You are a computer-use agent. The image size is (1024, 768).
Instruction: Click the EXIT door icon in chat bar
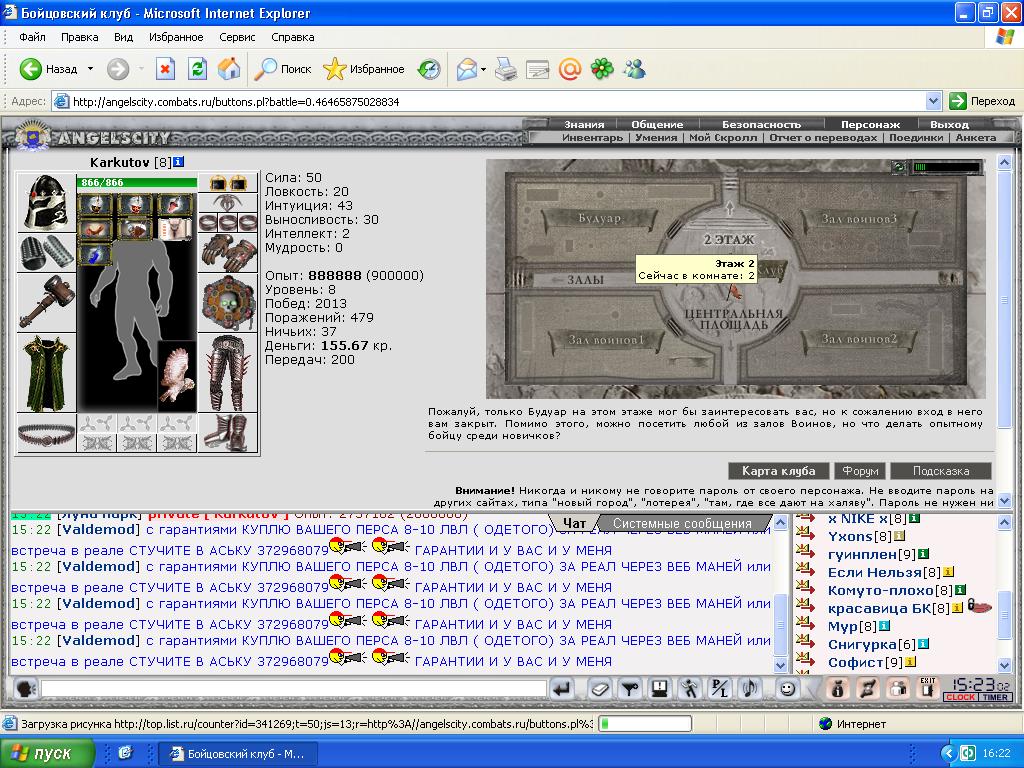[x=927, y=688]
